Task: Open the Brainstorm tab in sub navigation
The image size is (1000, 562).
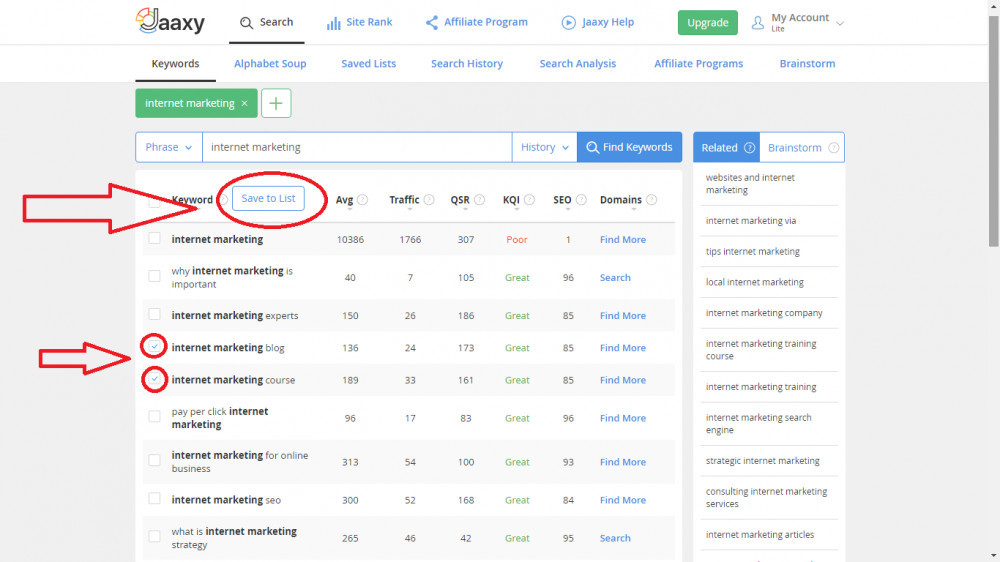Action: [x=807, y=64]
